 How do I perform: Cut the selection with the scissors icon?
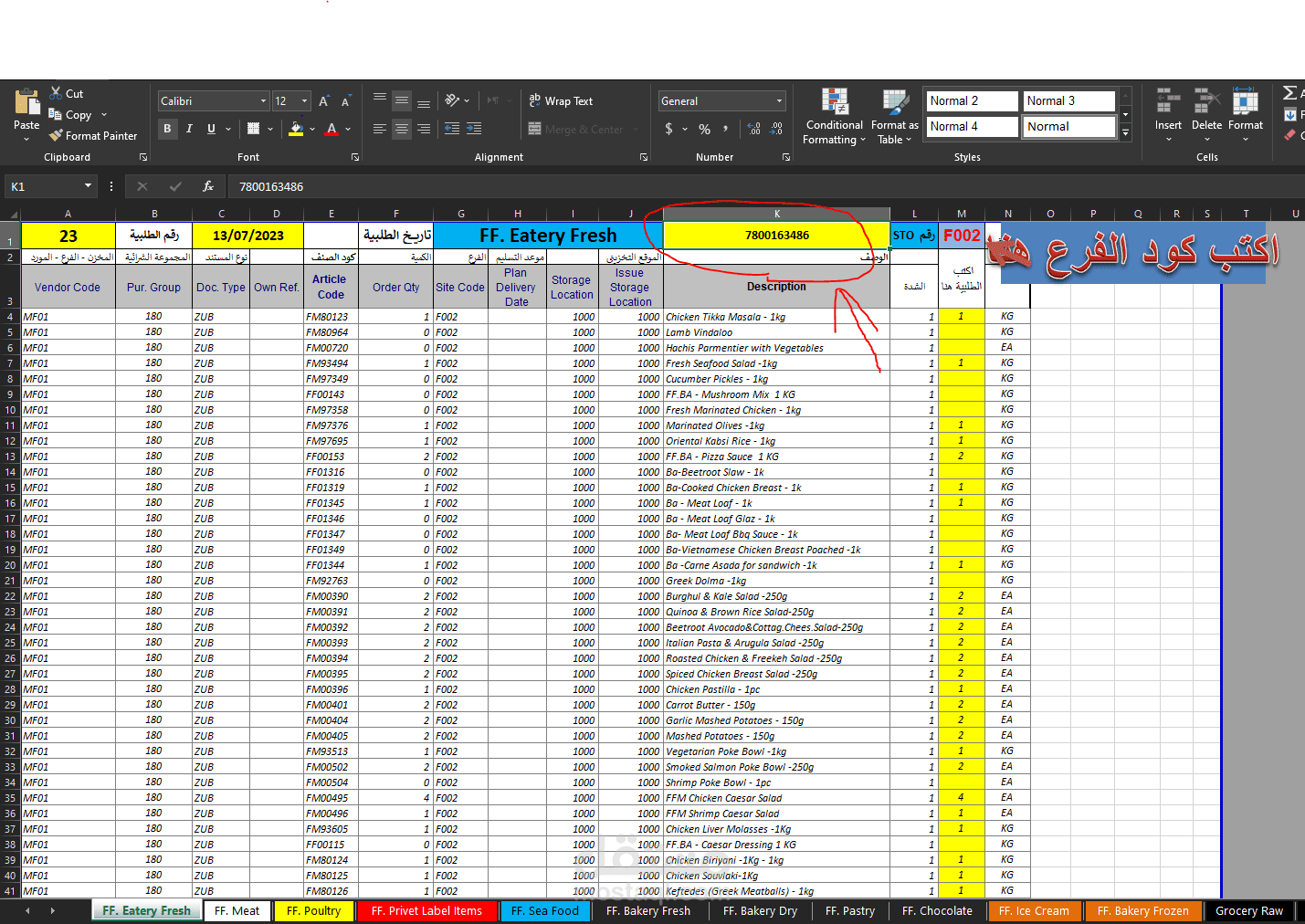[x=66, y=93]
